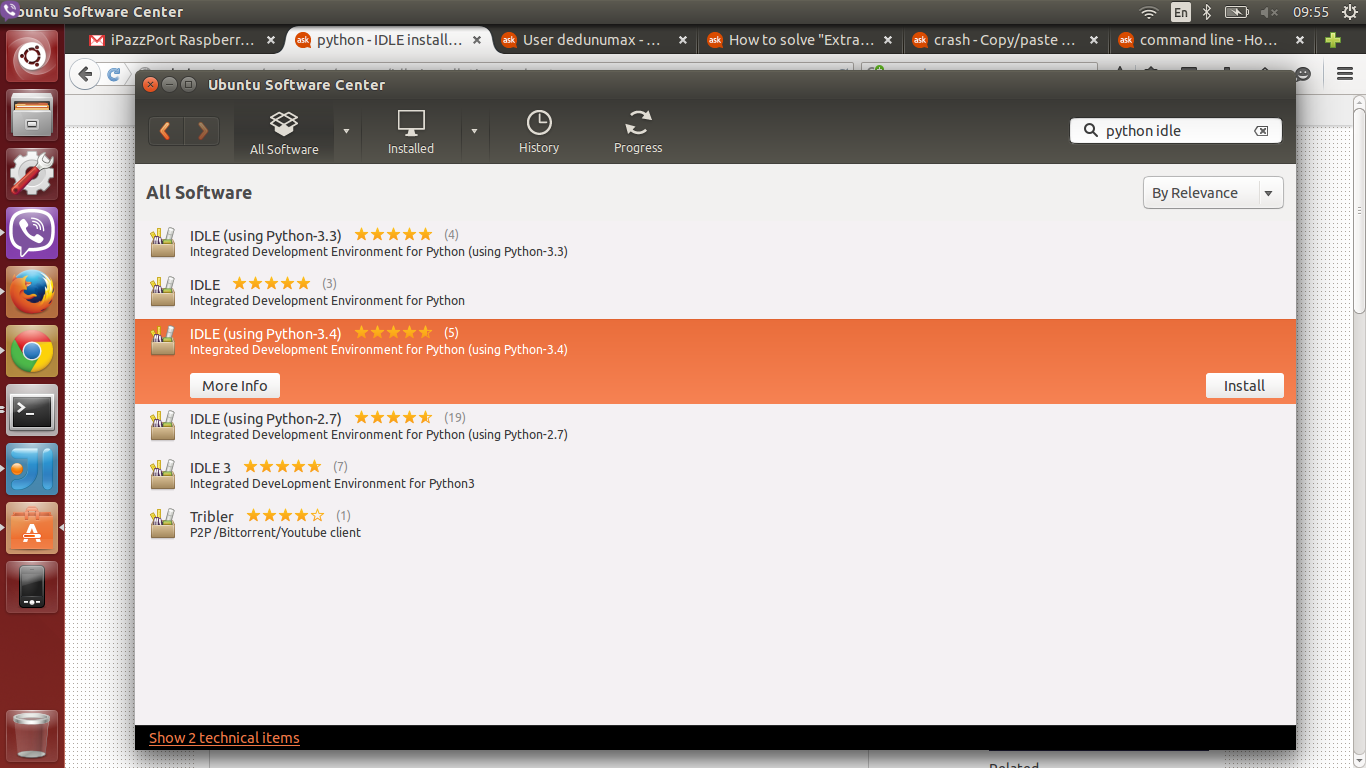Click the search field containing 'python idle'
The height and width of the screenshot is (768, 1366).
(1176, 131)
